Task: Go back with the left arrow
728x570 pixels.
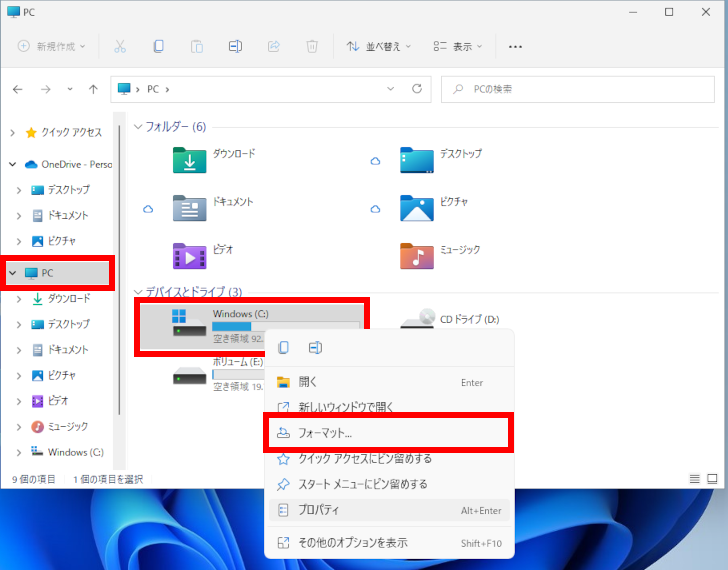Action: (x=18, y=89)
